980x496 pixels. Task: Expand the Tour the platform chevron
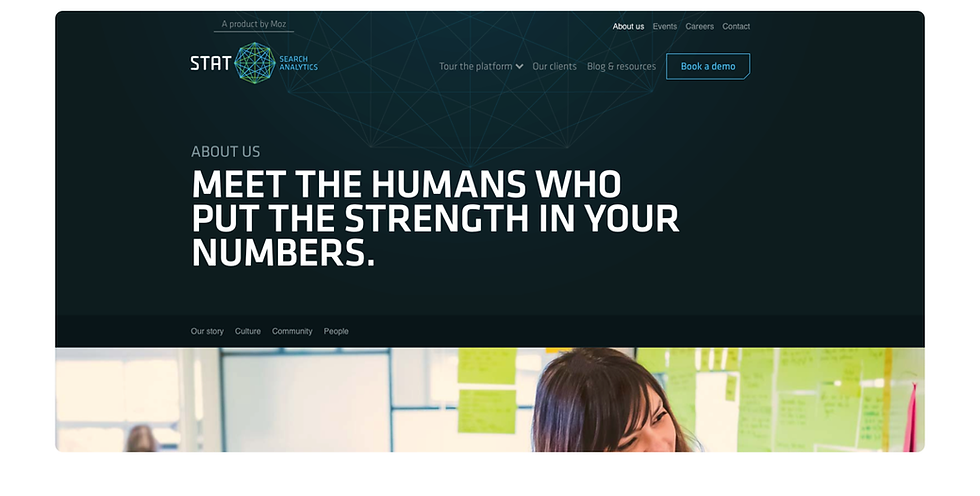[x=519, y=66]
